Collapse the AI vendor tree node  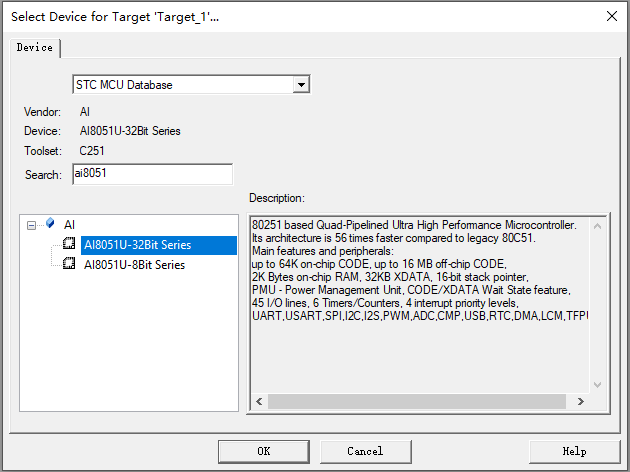[31, 225]
